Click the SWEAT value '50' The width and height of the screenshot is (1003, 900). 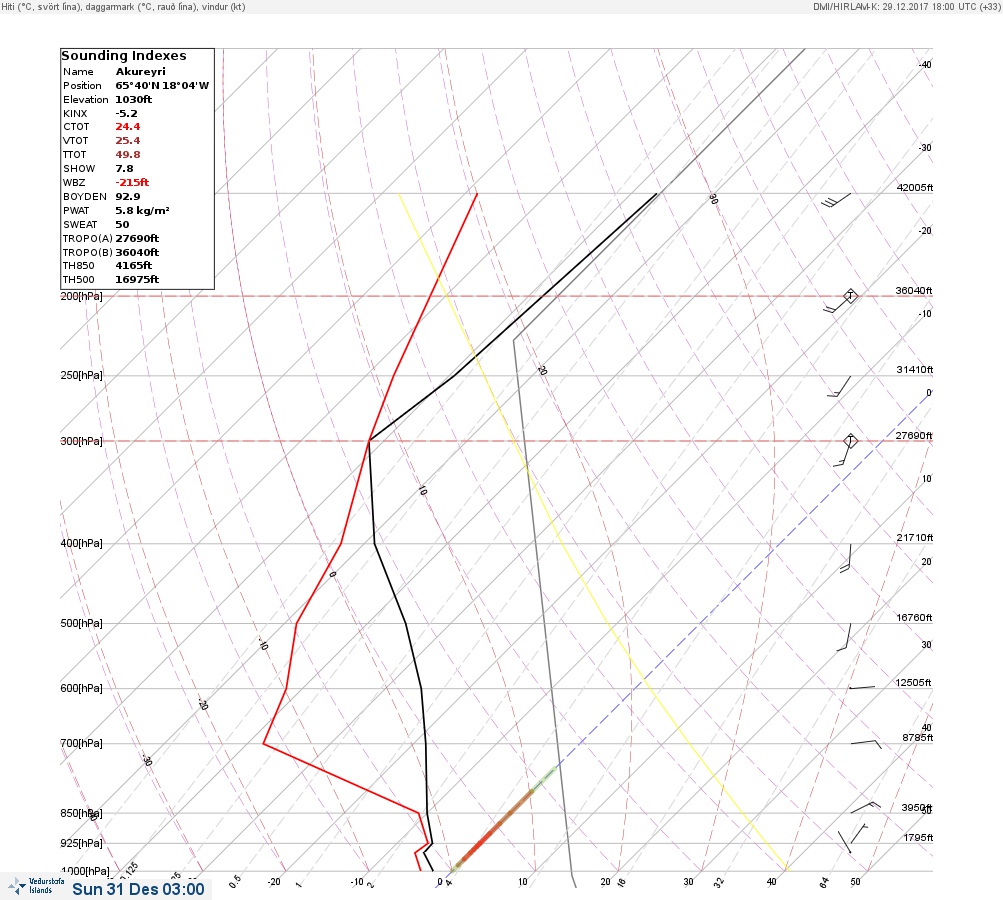(122, 225)
